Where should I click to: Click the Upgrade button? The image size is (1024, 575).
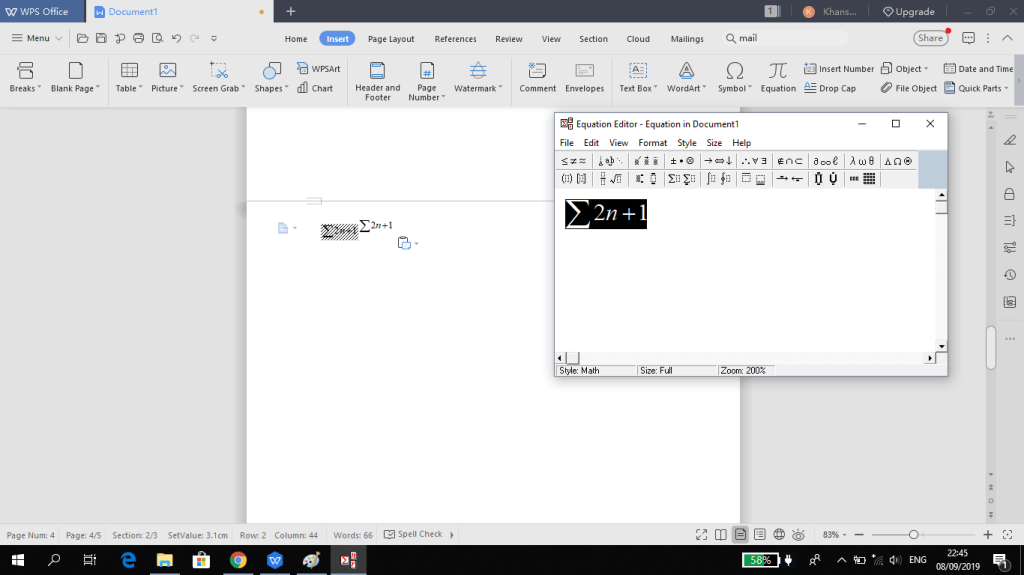tap(908, 12)
